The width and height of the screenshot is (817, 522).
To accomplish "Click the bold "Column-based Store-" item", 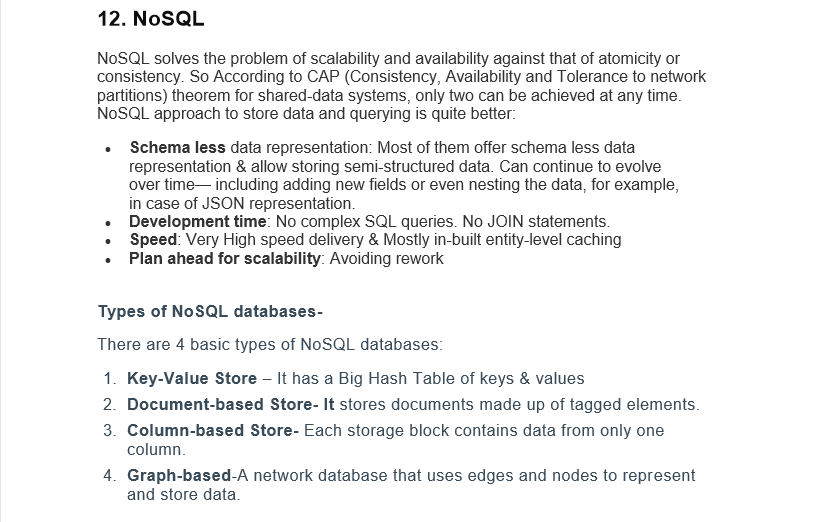I will point(213,431).
